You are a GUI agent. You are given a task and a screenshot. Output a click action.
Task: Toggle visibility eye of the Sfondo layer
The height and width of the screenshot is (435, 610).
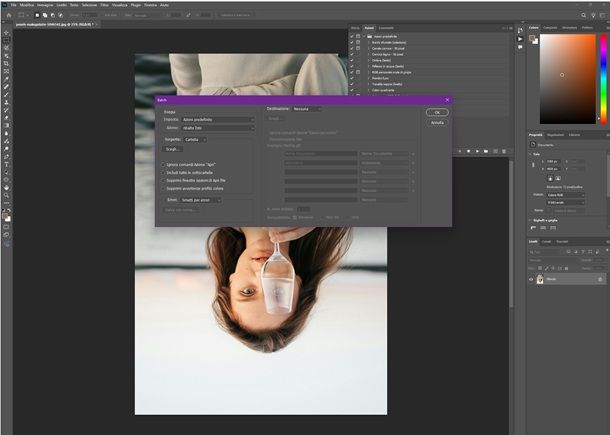(x=532, y=280)
